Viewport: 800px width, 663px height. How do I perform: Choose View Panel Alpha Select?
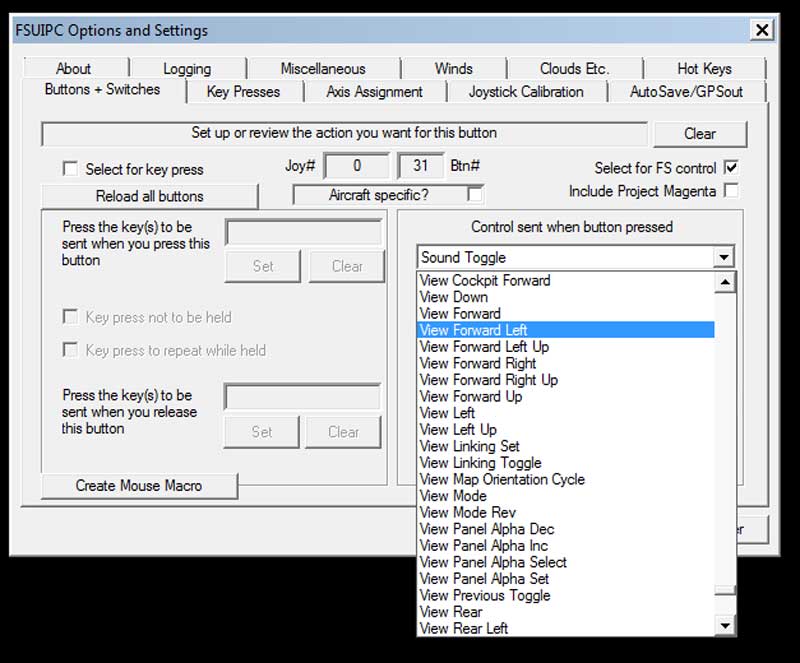coord(566,562)
